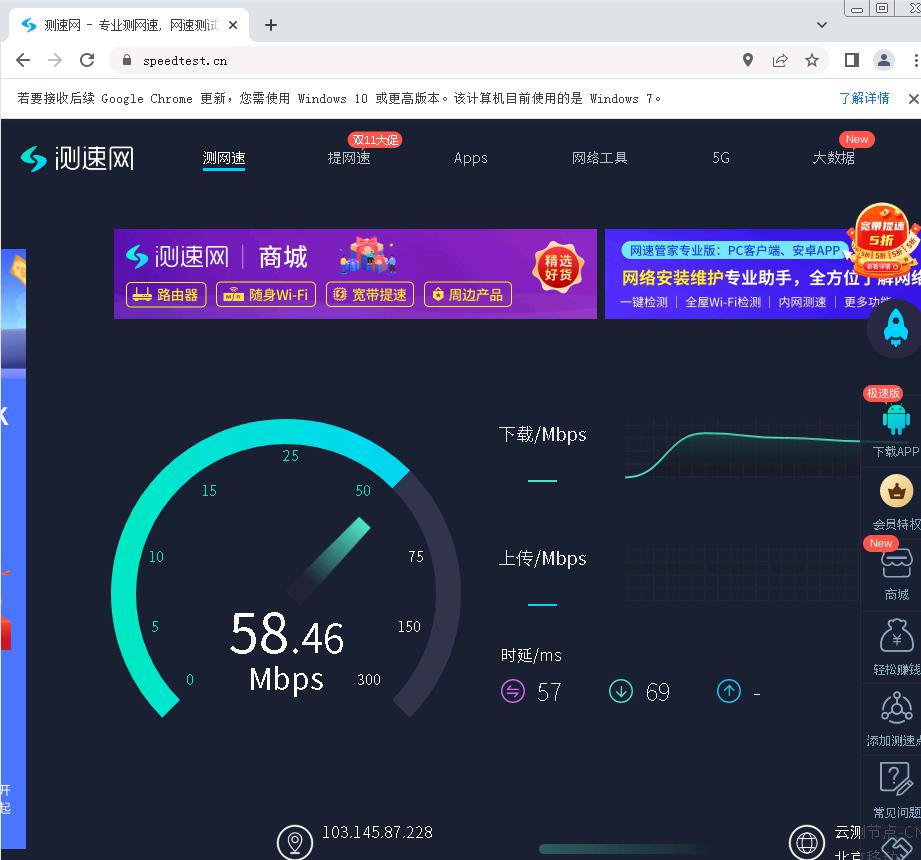Click the location pin icon beside IP address
The height and width of the screenshot is (860, 921).
[294, 842]
